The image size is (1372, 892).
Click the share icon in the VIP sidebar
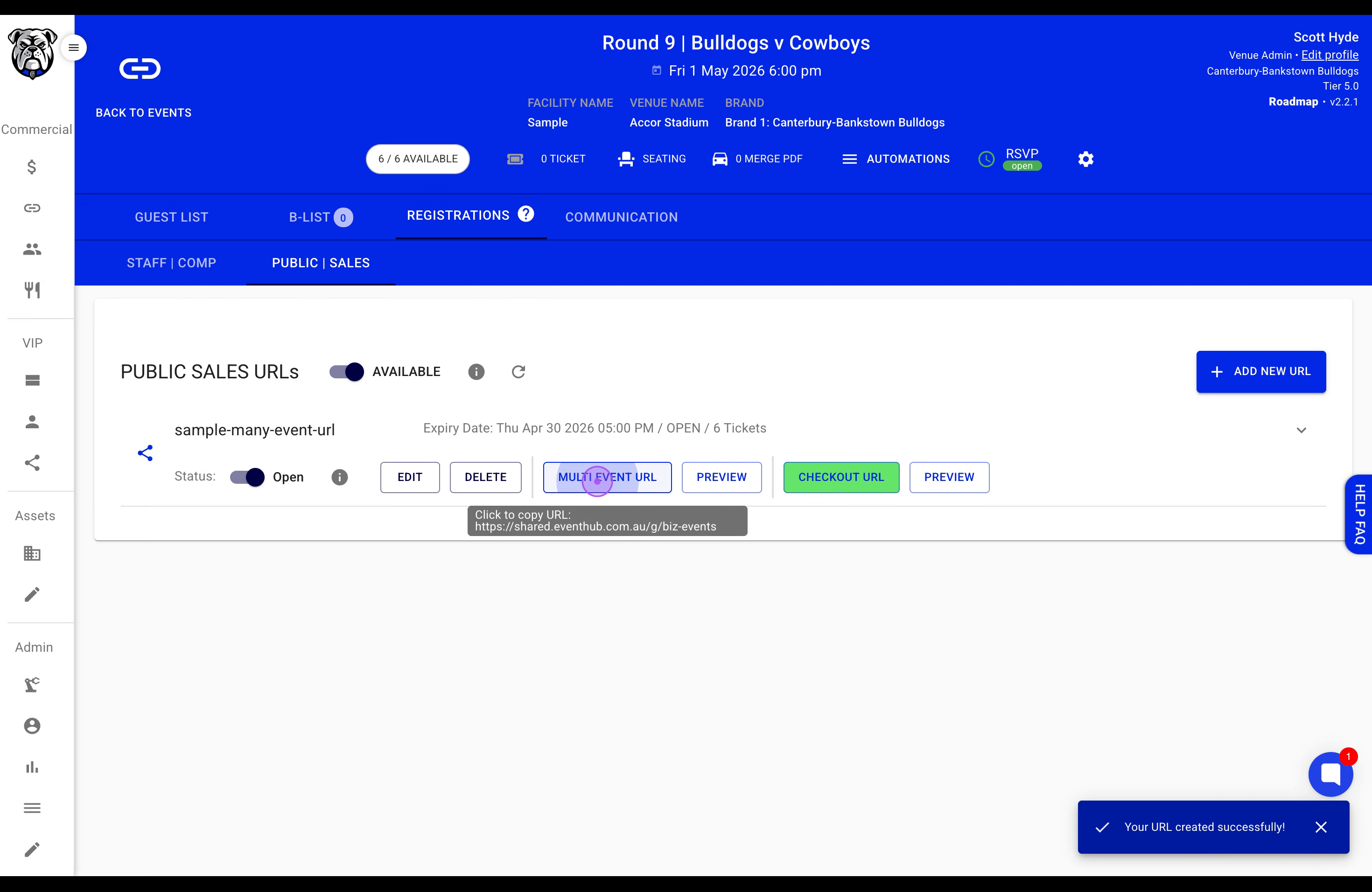coord(32,463)
